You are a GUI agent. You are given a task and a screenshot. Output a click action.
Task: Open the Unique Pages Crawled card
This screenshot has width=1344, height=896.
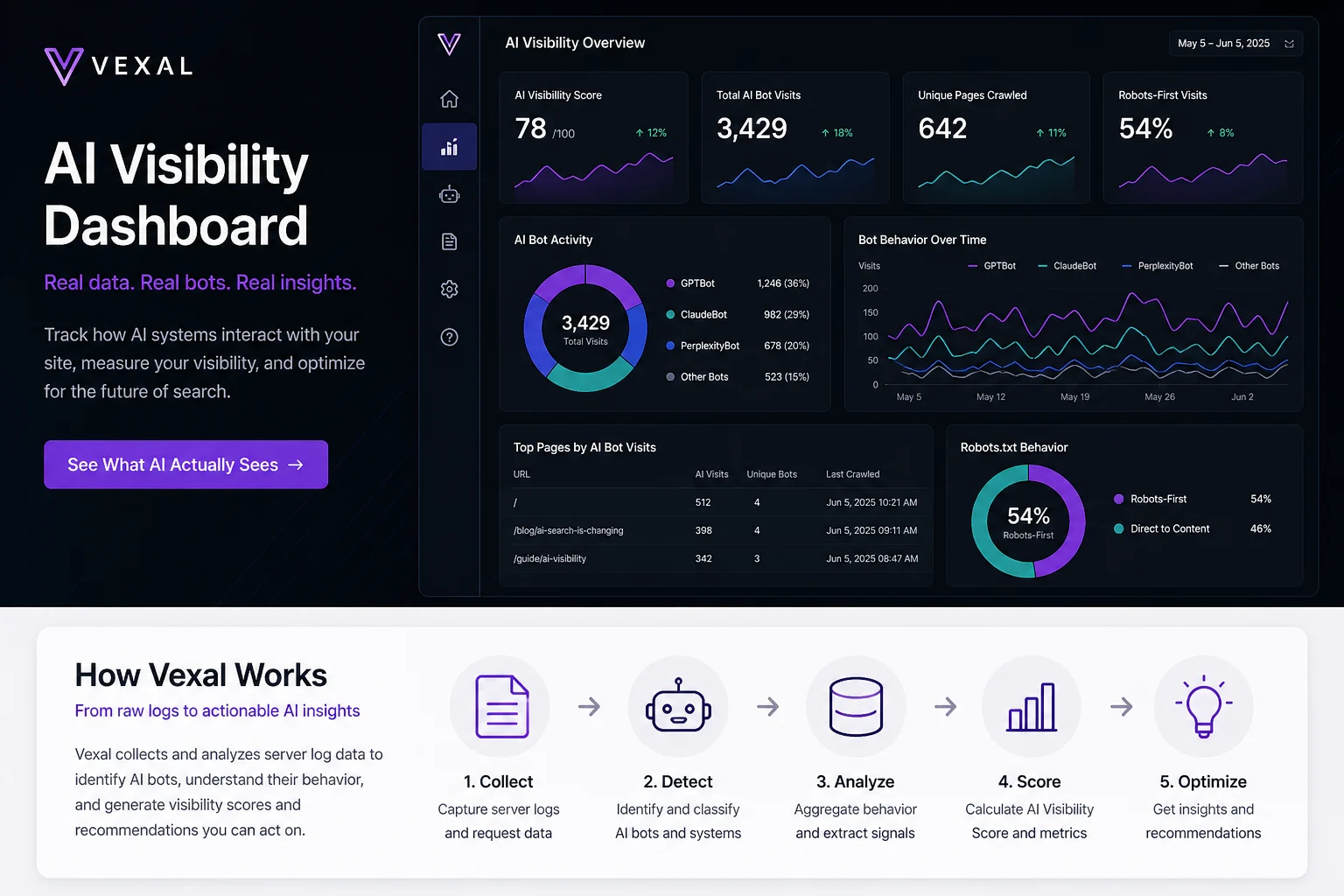point(996,137)
